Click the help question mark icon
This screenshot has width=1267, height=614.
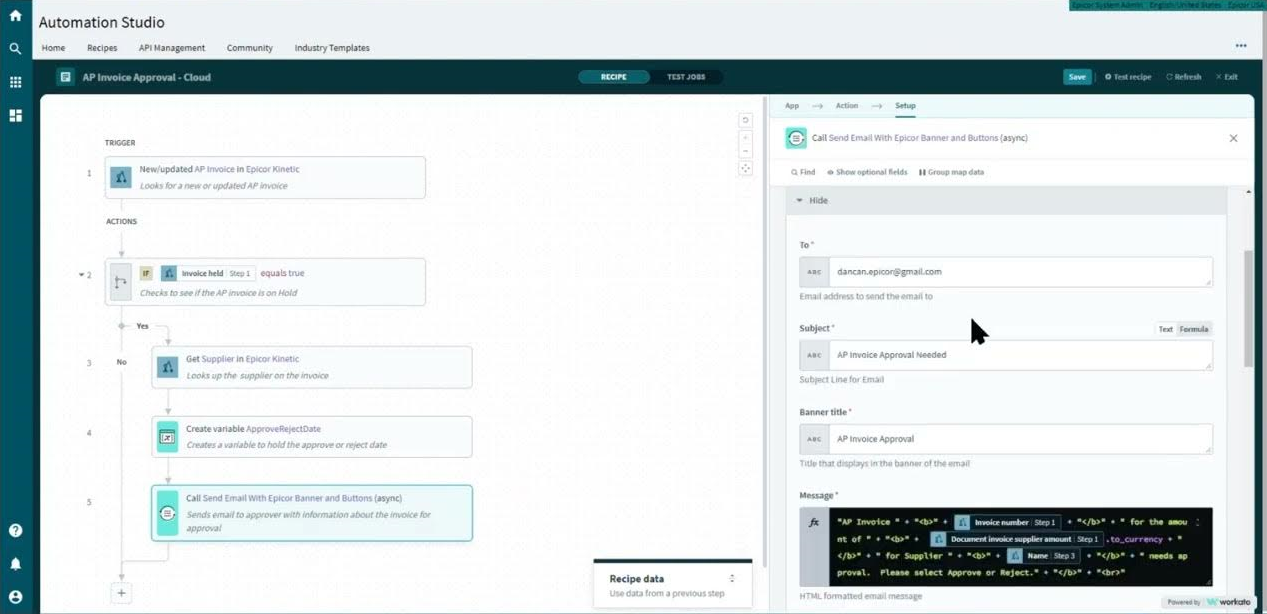coord(15,531)
